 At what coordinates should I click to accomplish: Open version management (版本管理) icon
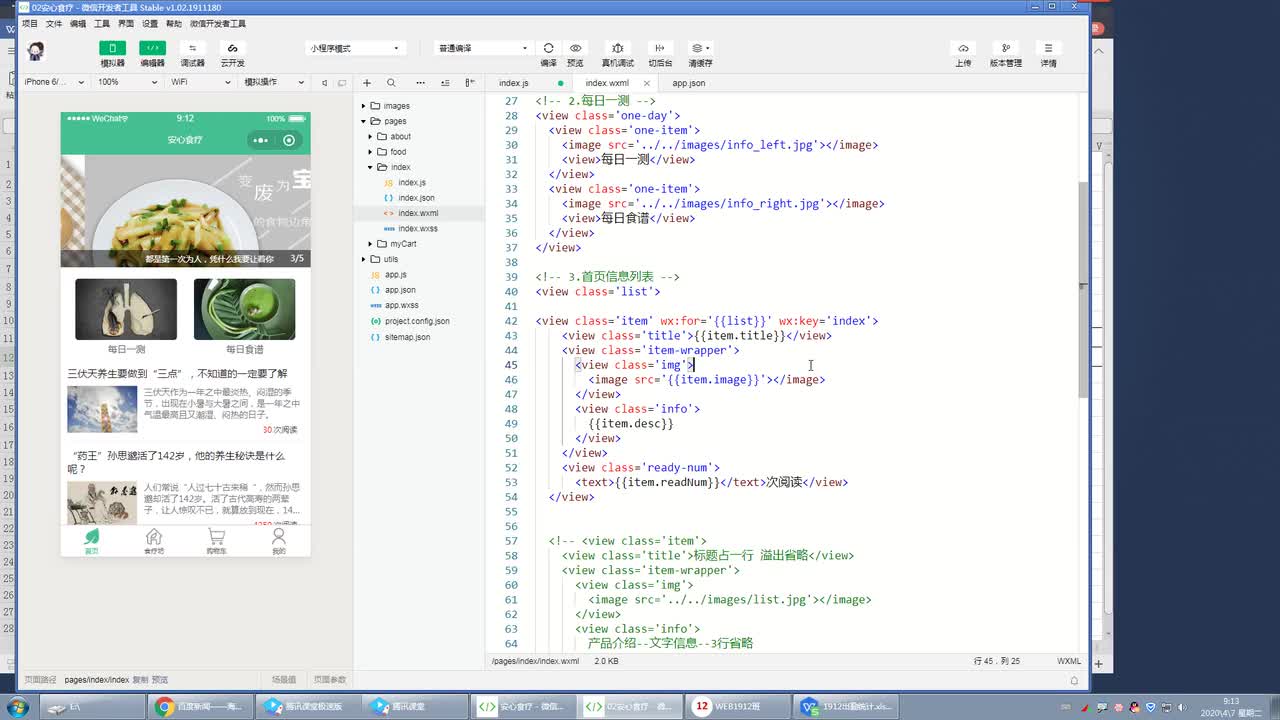click(x=1006, y=48)
